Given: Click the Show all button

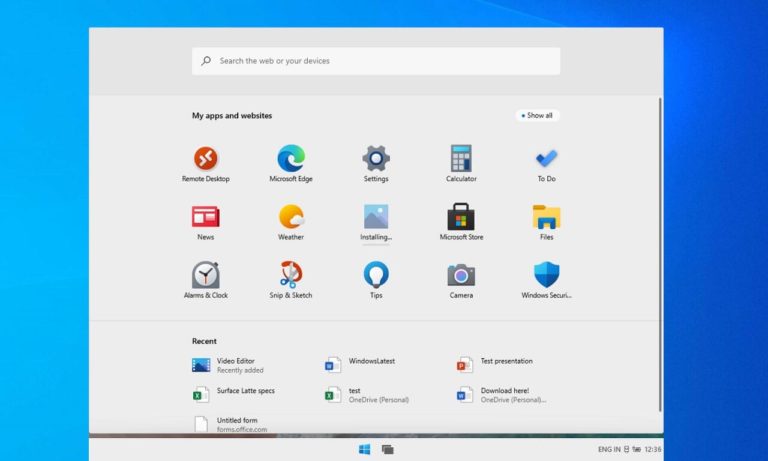Looking at the screenshot, I should pyautogui.click(x=537, y=116).
